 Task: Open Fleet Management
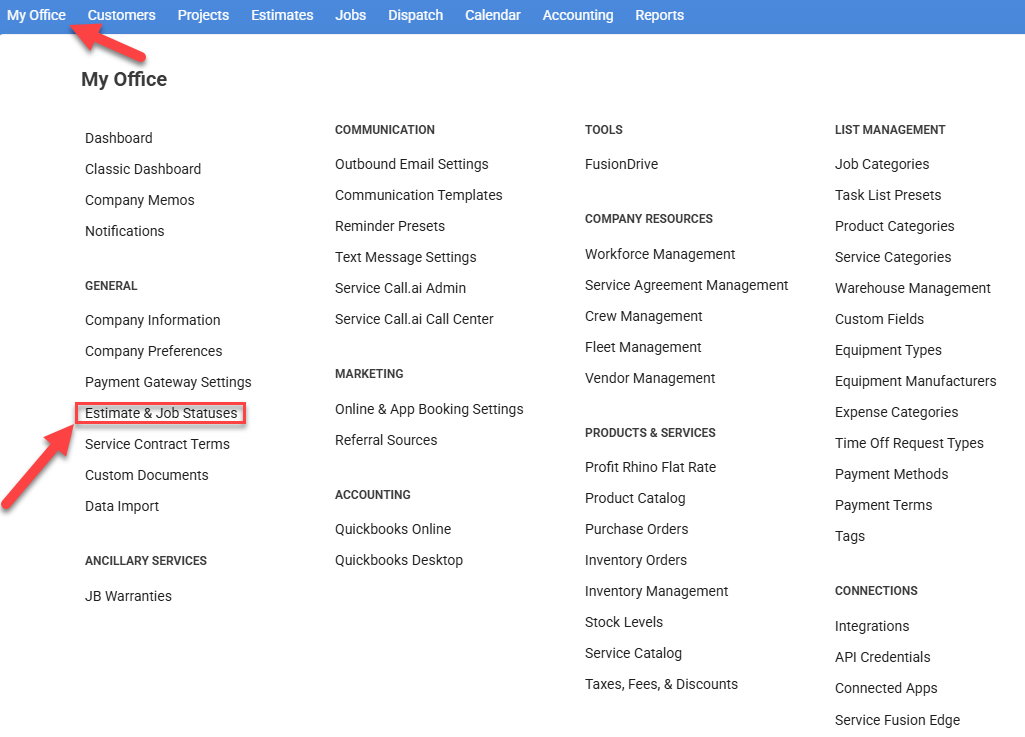[643, 347]
